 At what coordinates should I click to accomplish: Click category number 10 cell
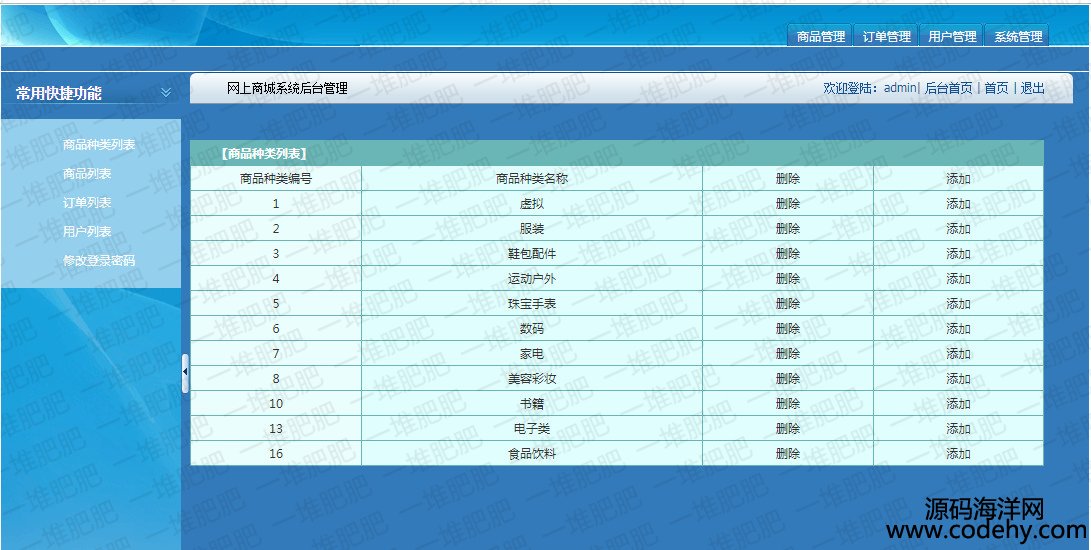[276, 404]
